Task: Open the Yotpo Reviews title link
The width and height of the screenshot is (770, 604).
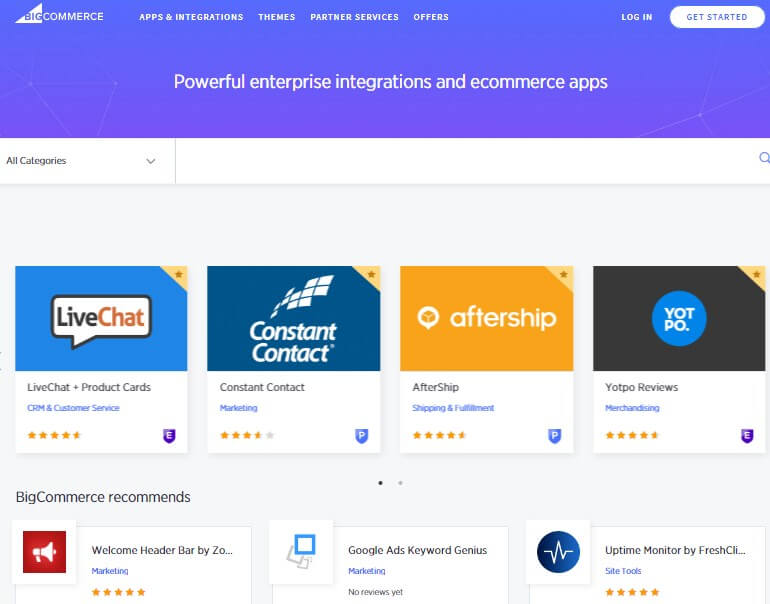Action: click(641, 387)
